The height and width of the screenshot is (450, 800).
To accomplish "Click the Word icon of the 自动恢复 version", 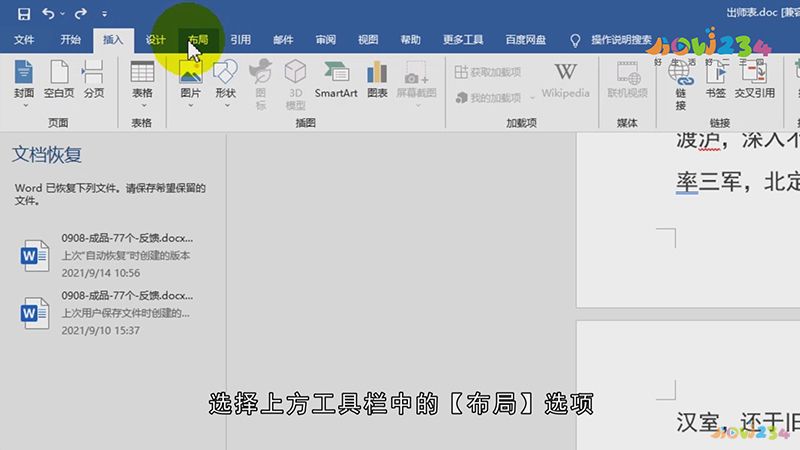I will coord(34,255).
